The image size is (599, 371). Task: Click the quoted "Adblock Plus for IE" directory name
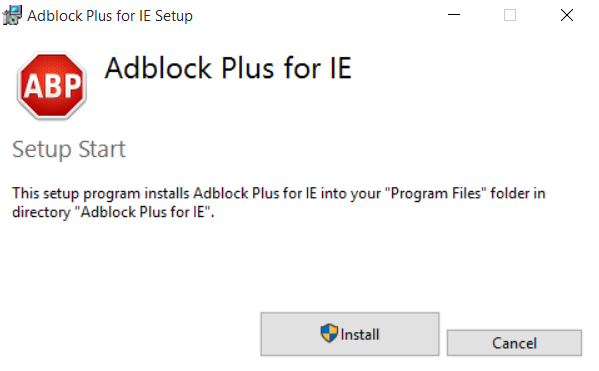point(146,212)
